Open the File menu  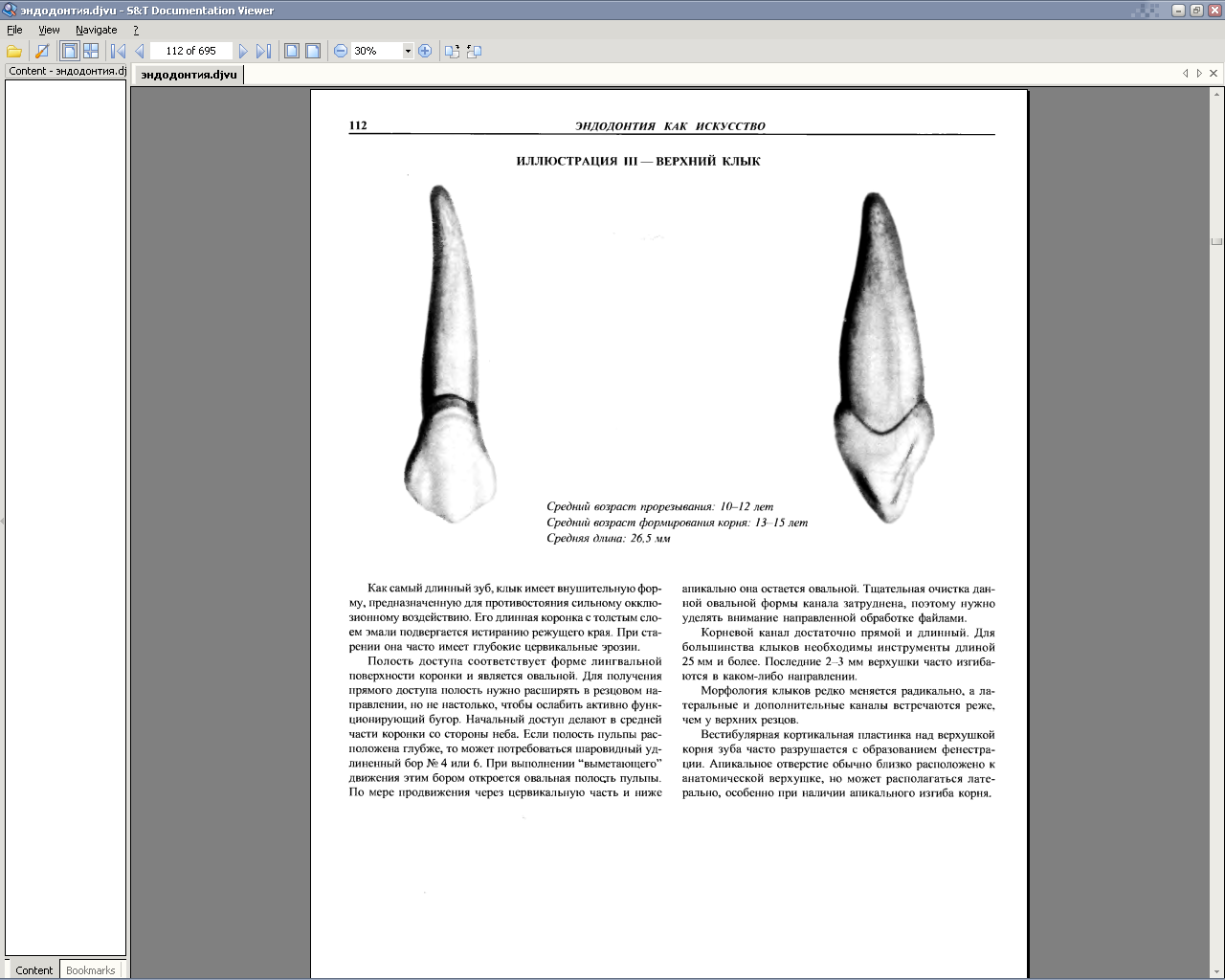click(x=14, y=30)
